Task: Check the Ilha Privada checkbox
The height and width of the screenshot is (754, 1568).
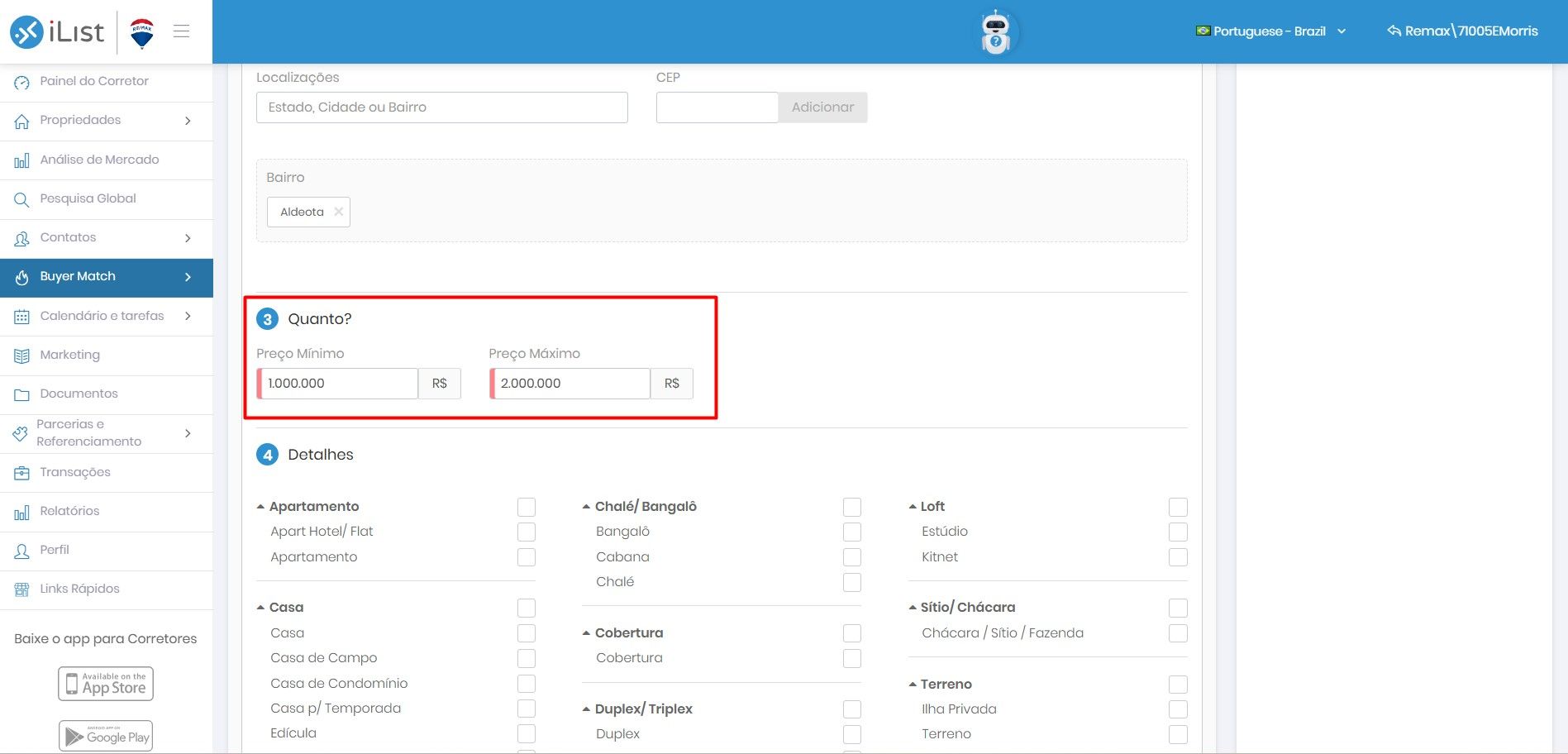Action: [x=1179, y=709]
